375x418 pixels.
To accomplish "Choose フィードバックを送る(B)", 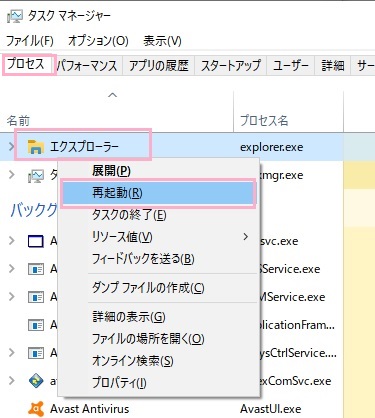I will 158,259.
